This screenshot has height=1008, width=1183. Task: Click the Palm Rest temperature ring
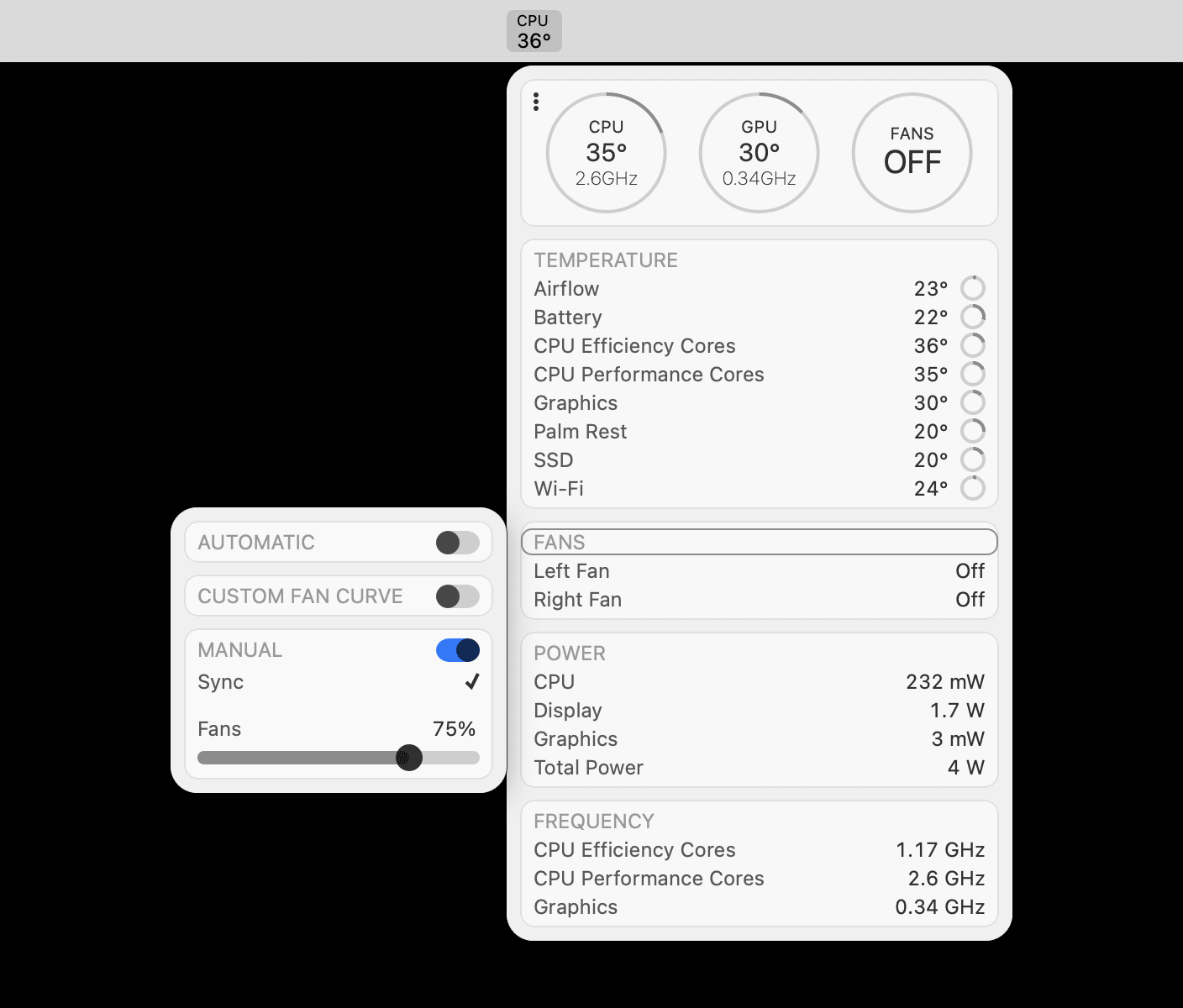click(973, 431)
